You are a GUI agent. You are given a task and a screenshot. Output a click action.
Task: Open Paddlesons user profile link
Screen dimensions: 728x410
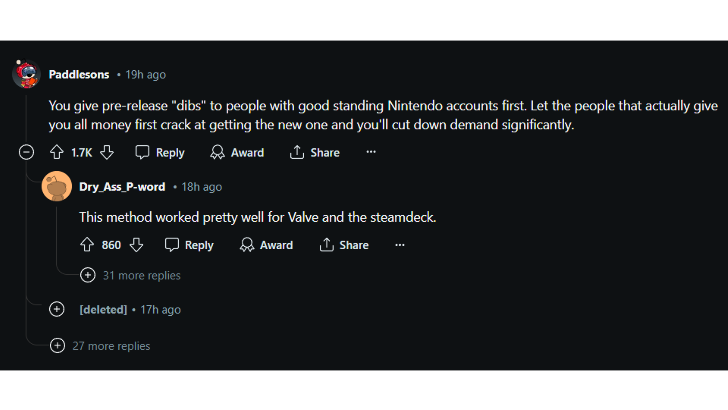click(x=79, y=74)
